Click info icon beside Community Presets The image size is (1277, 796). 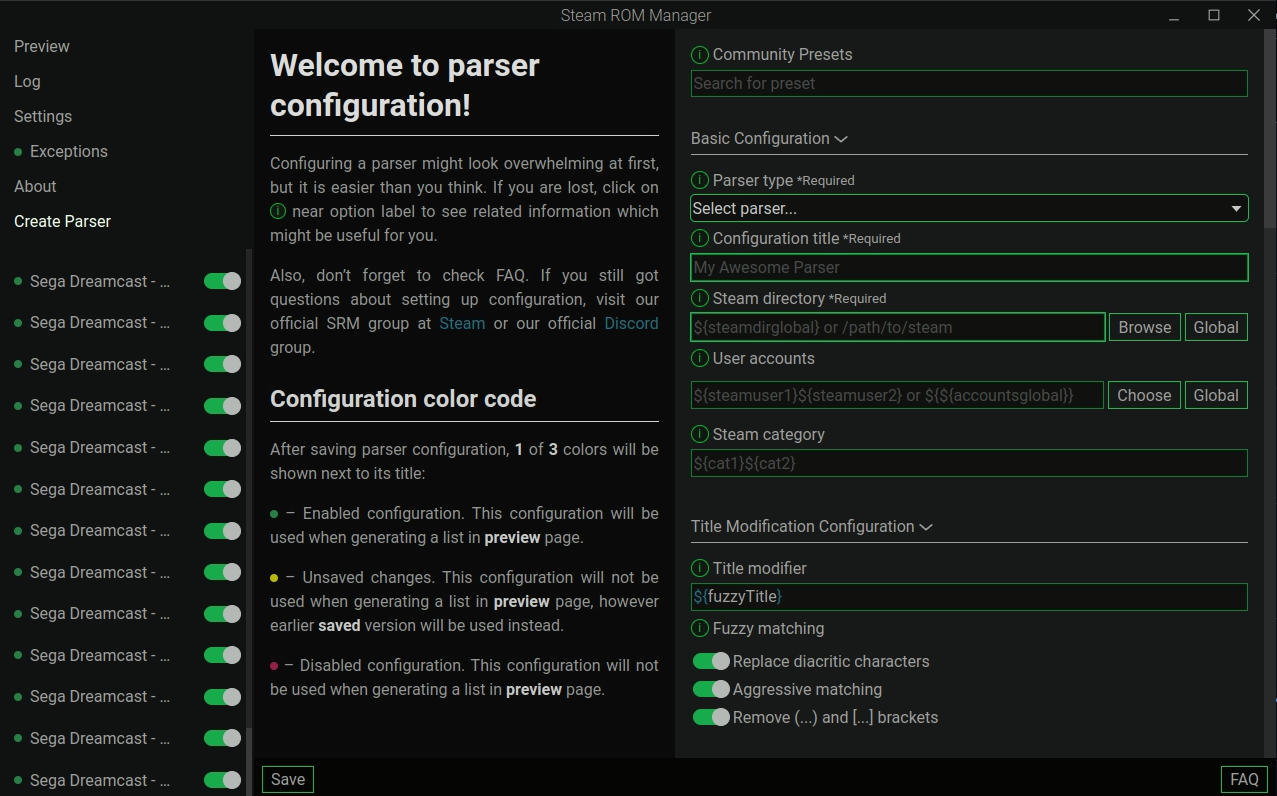[x=700, y=55]
